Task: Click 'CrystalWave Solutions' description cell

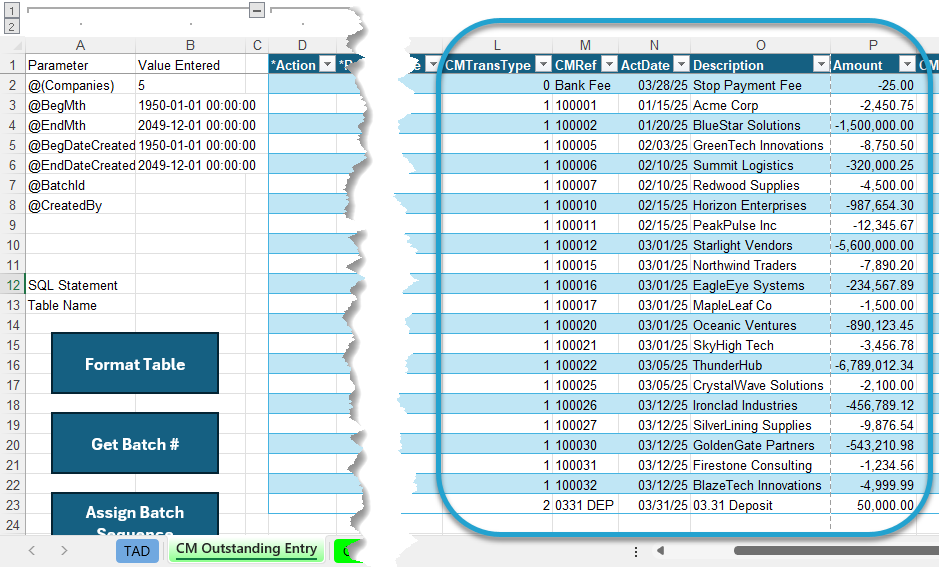Action: click(761, 385)
